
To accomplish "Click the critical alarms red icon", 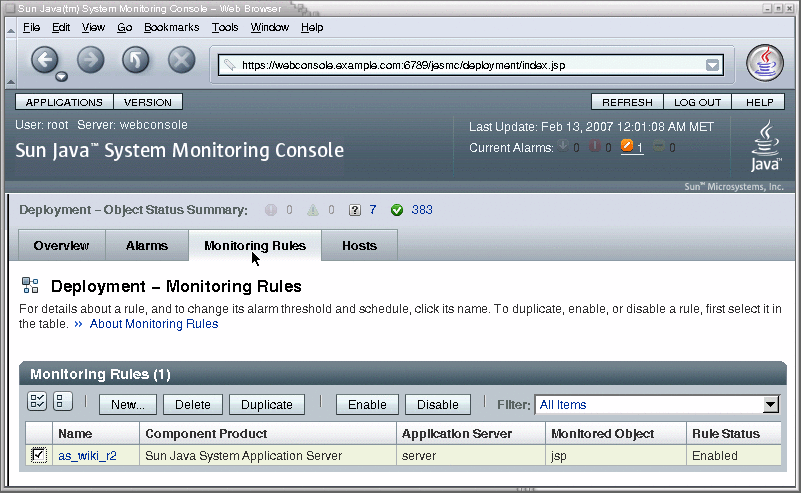I will pos(595,146).
